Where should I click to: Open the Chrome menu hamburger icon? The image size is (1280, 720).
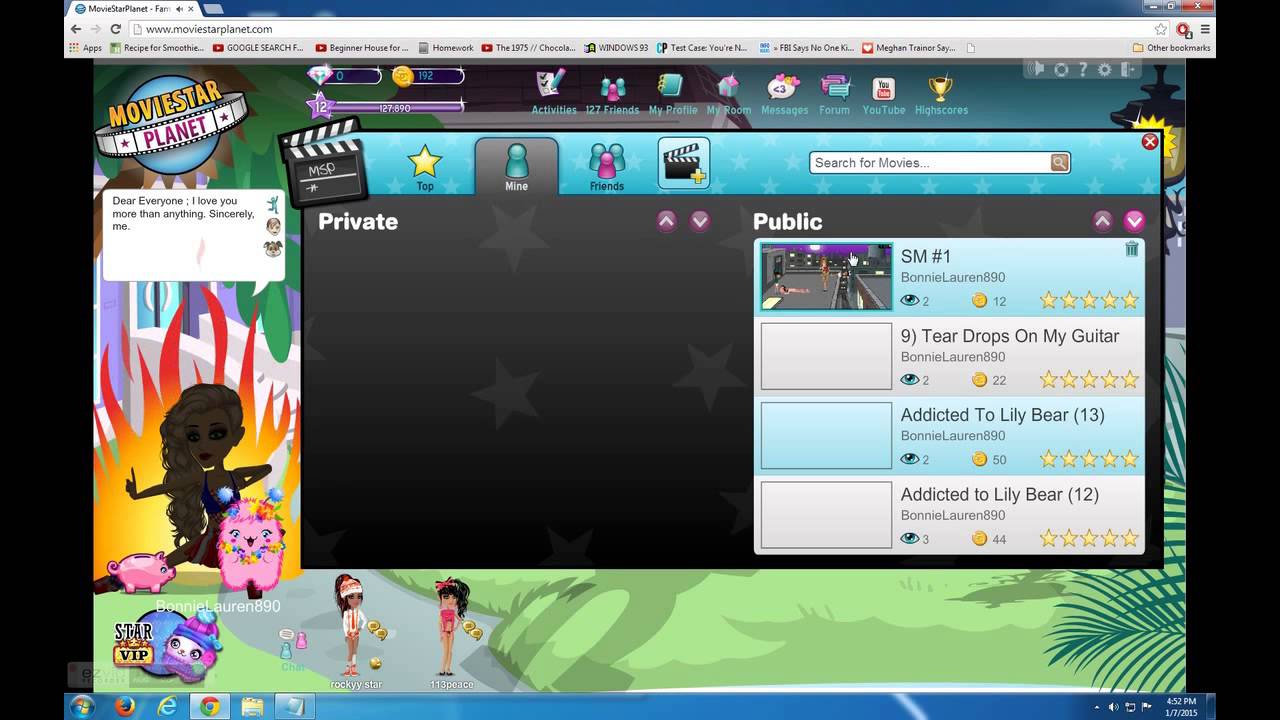coord(1205,29)
